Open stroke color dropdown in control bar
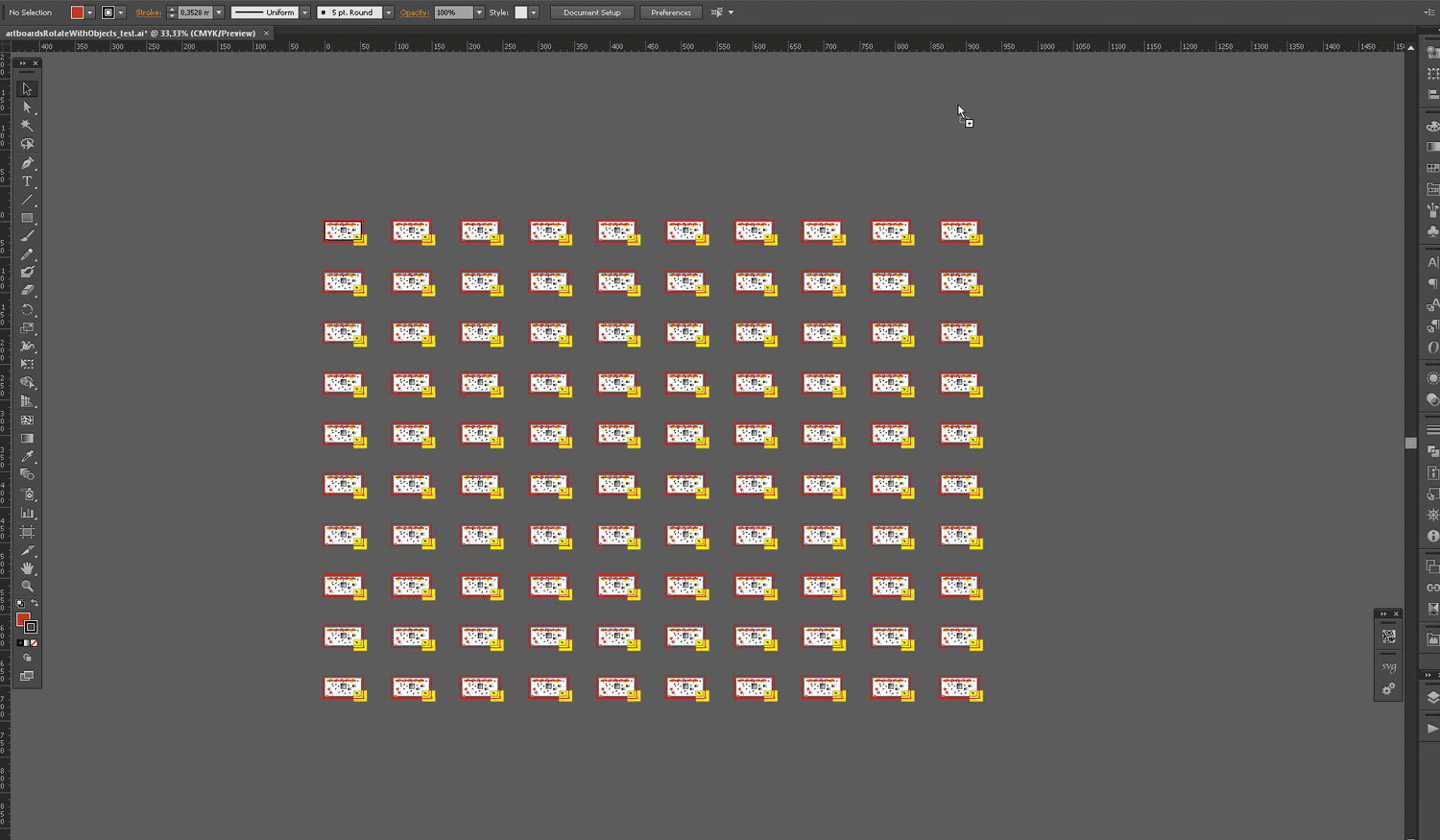The image size is (1440, 840). point(121,12)
